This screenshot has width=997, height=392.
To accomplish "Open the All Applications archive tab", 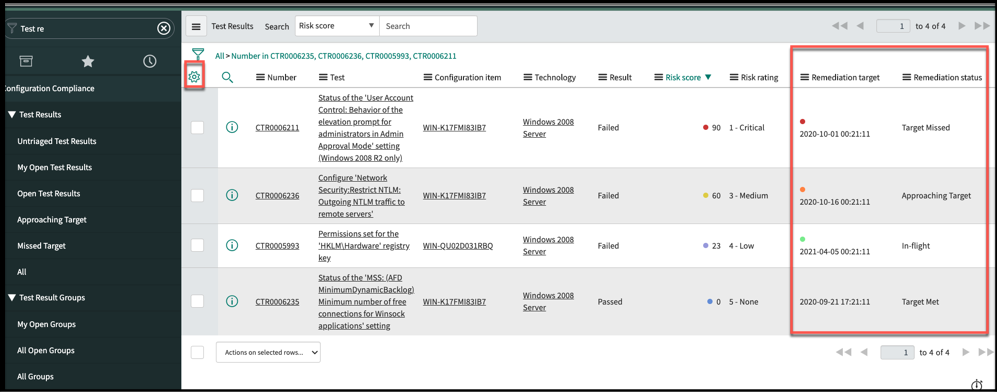I will point(26,61).
